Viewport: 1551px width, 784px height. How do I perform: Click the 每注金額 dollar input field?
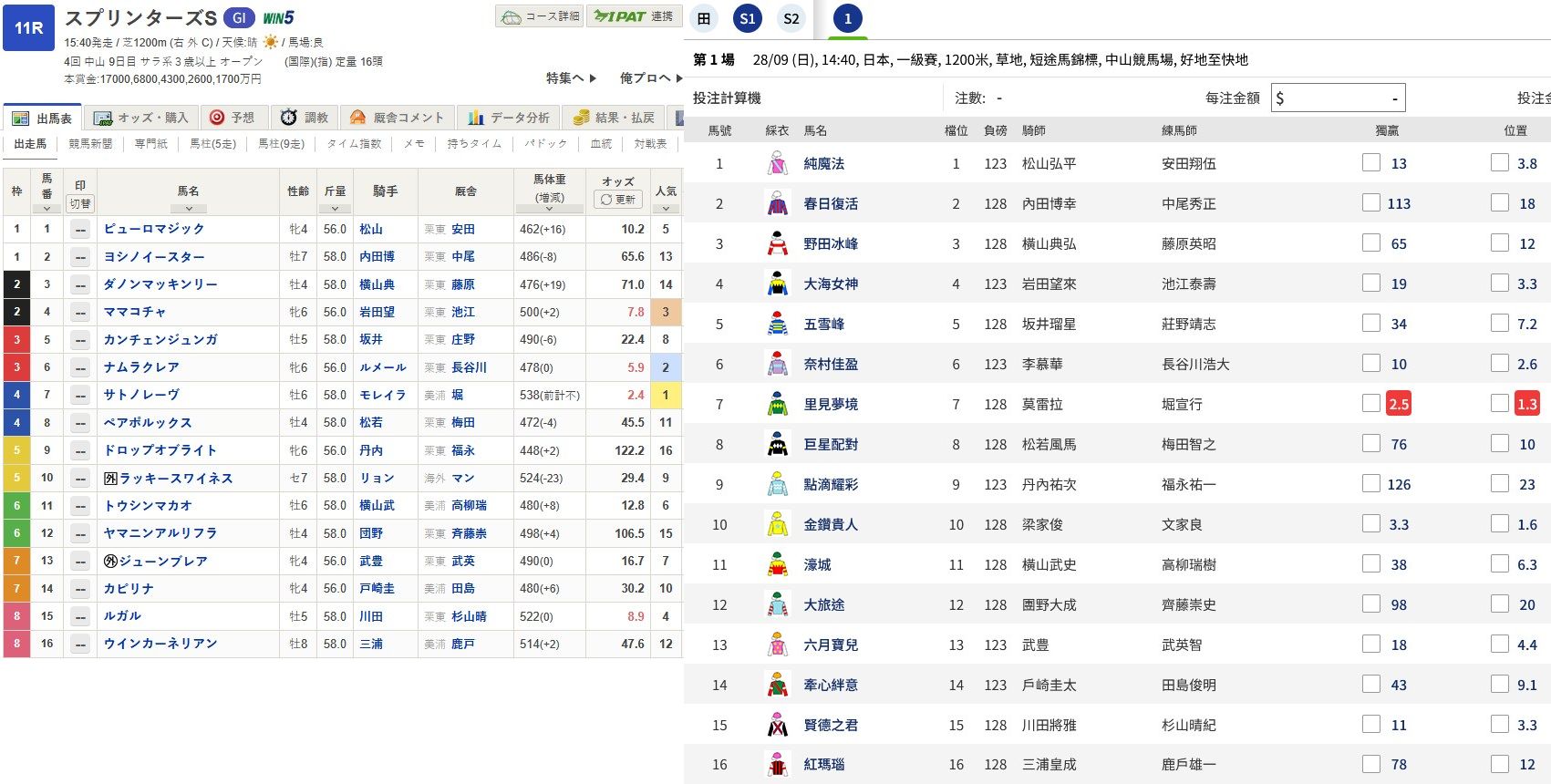tap(1338, 98)
